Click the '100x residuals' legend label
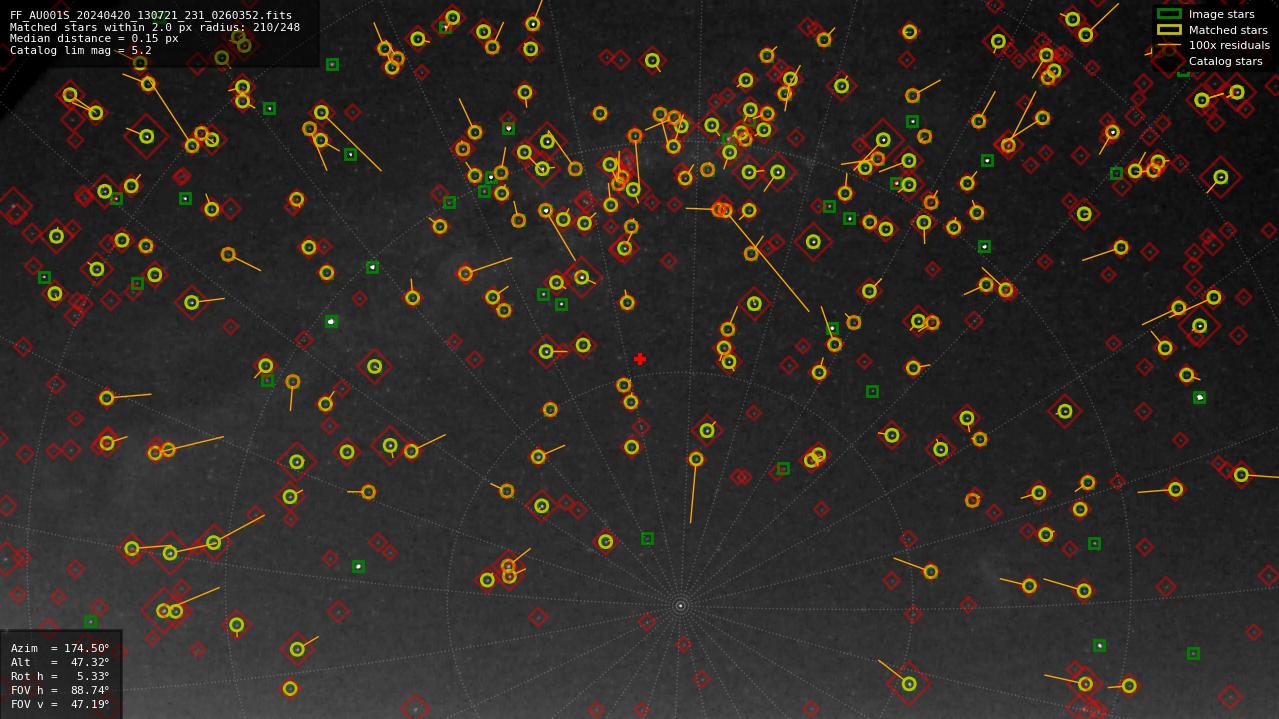Viewport: 1279px width, 719px height. click(x=1229, y=45)
